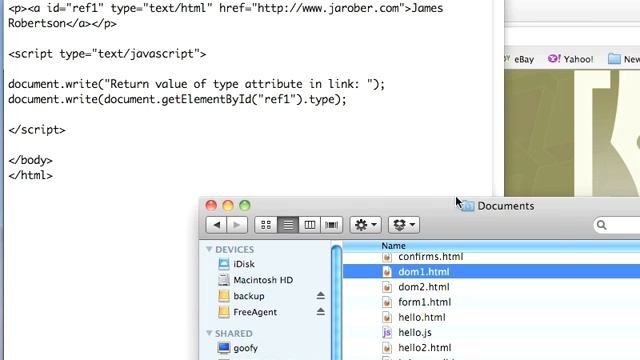Open the gear Action menu
The width and height of the screenshot is (640, 360).
(365, 225)
